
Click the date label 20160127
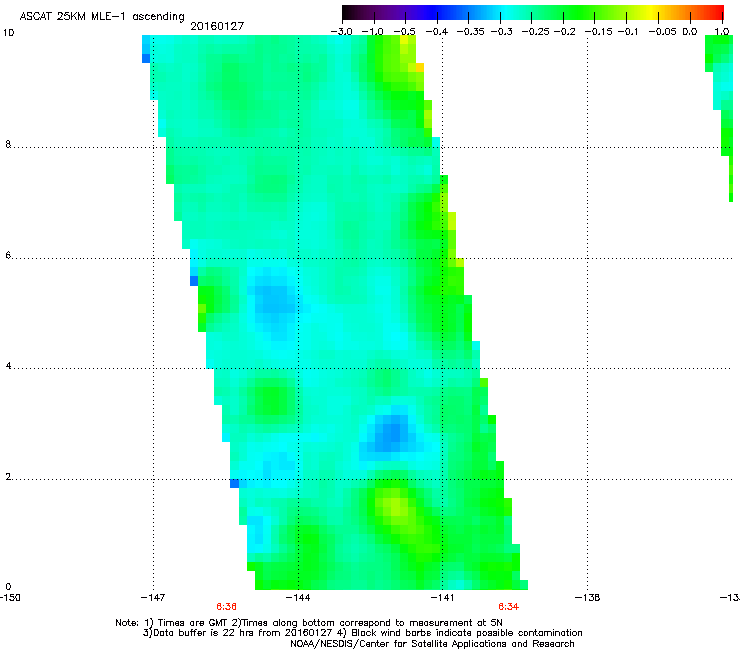(217, 26)
